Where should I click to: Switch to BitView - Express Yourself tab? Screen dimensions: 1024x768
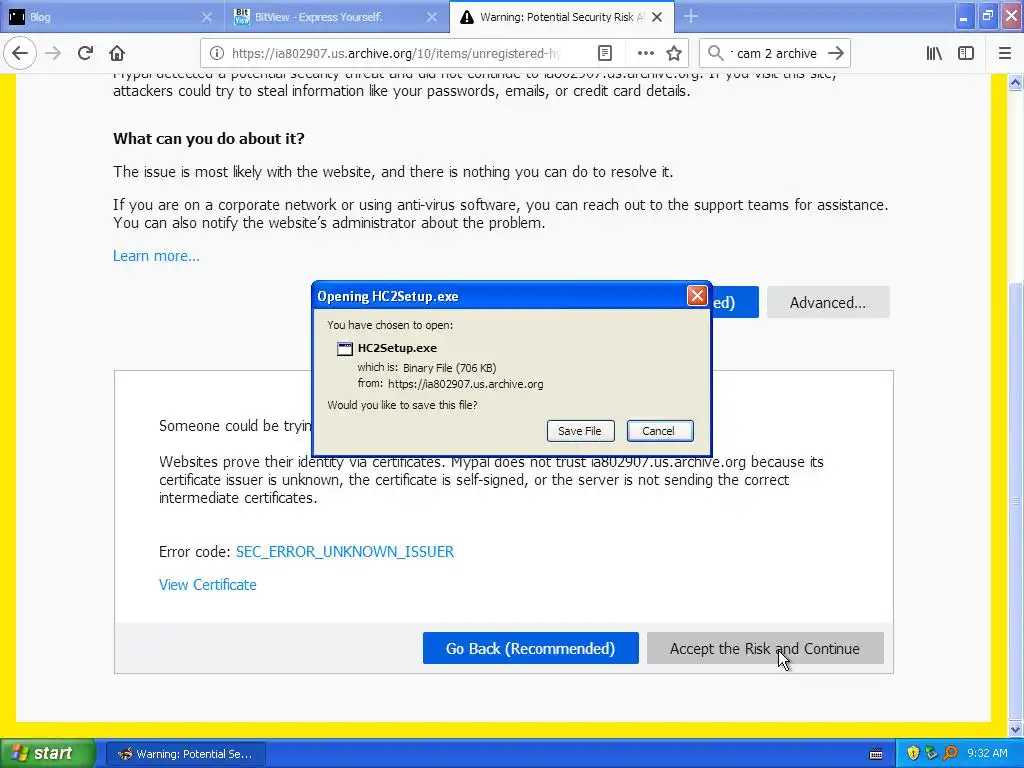click(x=336, y=17)
